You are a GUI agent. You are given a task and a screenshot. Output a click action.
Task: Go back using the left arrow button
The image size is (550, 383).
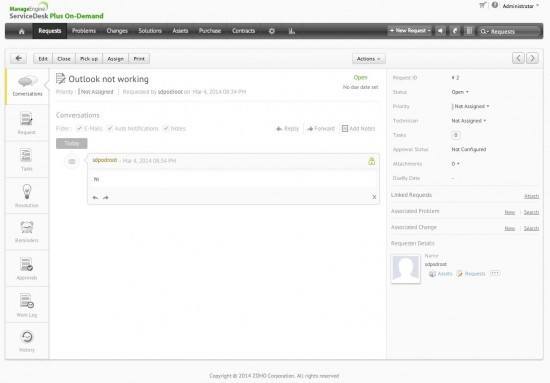18,59
